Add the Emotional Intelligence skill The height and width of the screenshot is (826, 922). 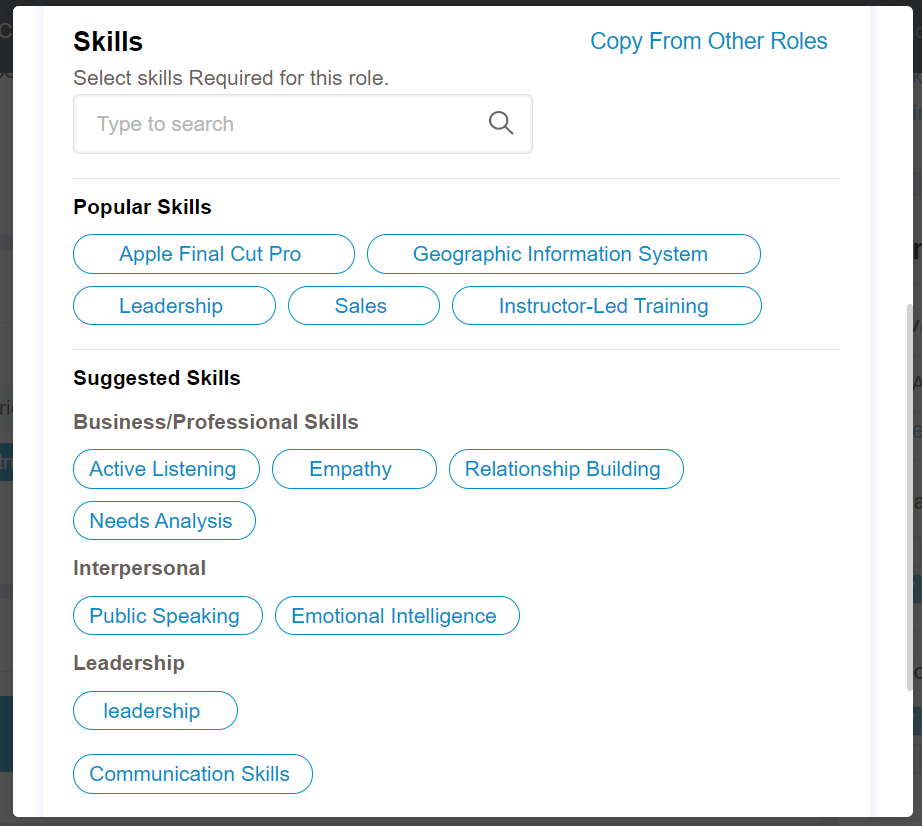396,615
